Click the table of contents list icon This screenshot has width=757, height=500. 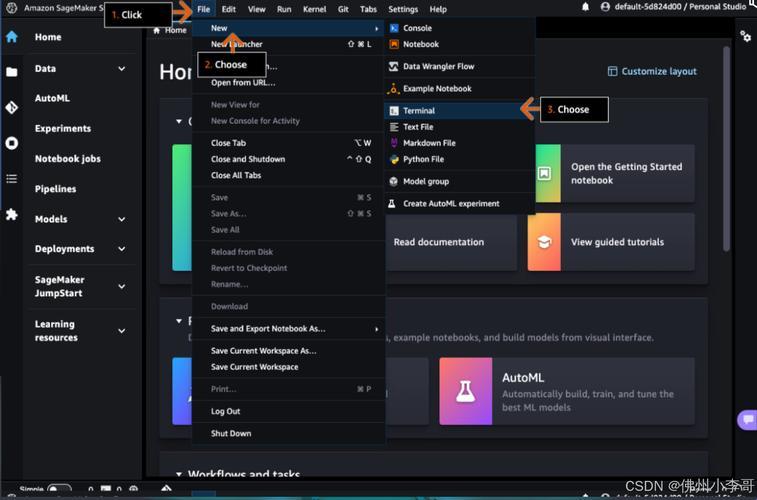12,179
